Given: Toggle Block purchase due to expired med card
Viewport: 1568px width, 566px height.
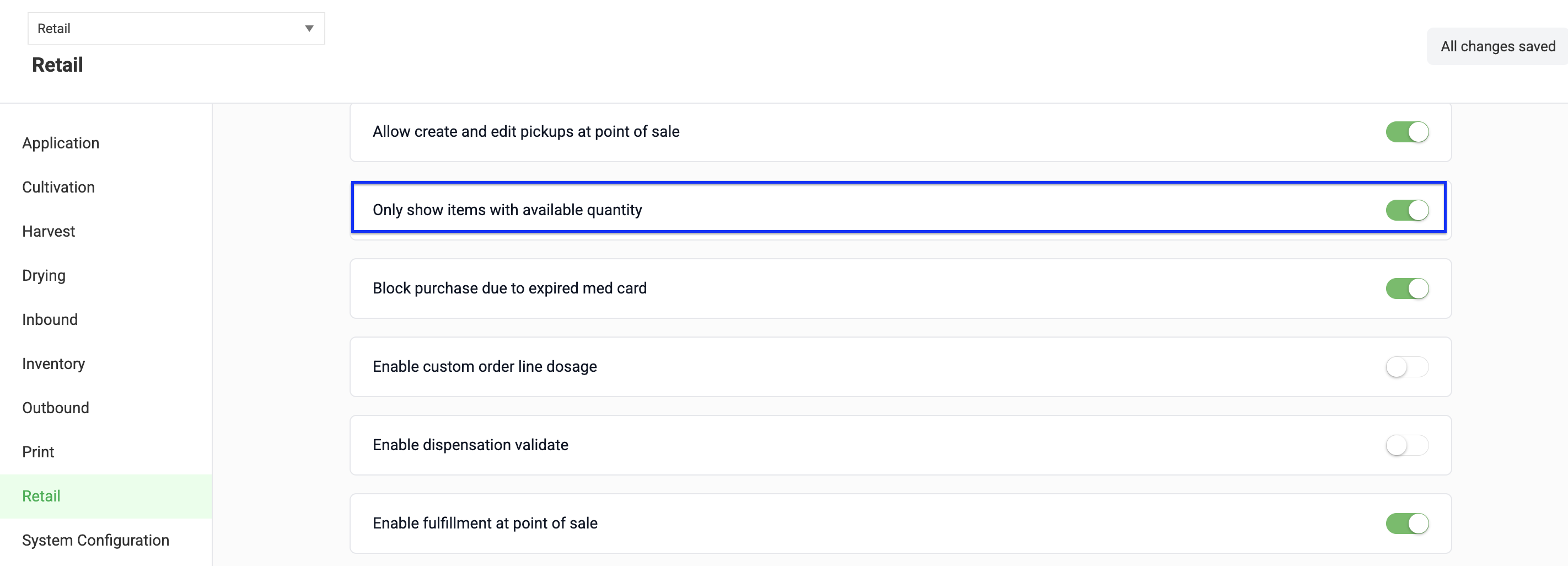Looking at the screenshot, I should click(1406, 289).
